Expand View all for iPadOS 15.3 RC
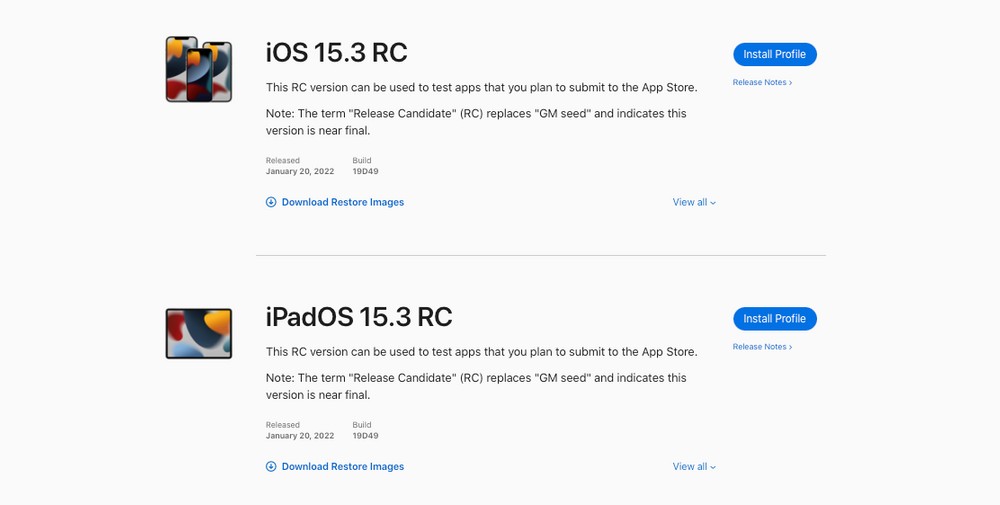The height and width of the screenshot is (505, 1000). tap(694, 466)
